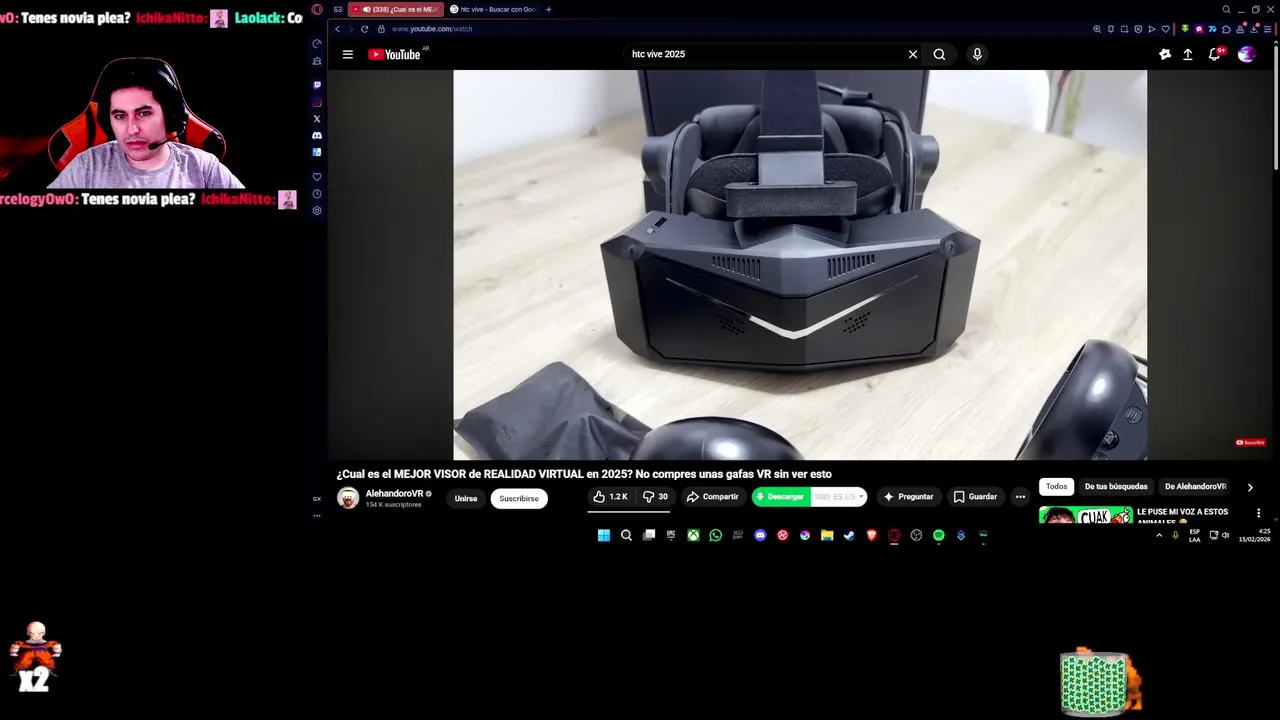The height and width of the screenshot is (720, 1280).
Task: Open download quality dropdown arrow
Action: 861,497
